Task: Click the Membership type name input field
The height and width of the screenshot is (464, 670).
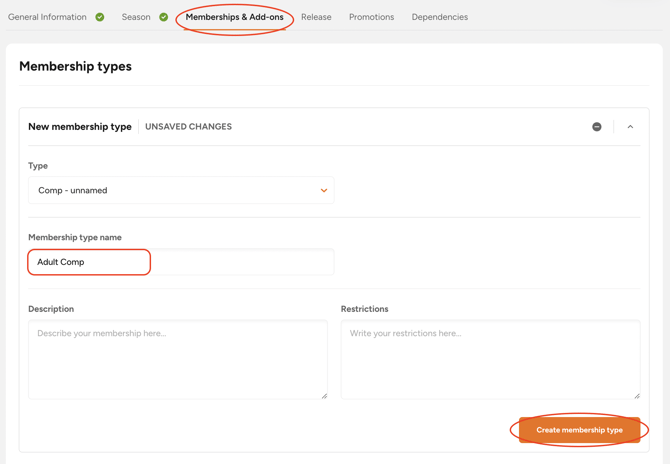Action: click(181, 262)
